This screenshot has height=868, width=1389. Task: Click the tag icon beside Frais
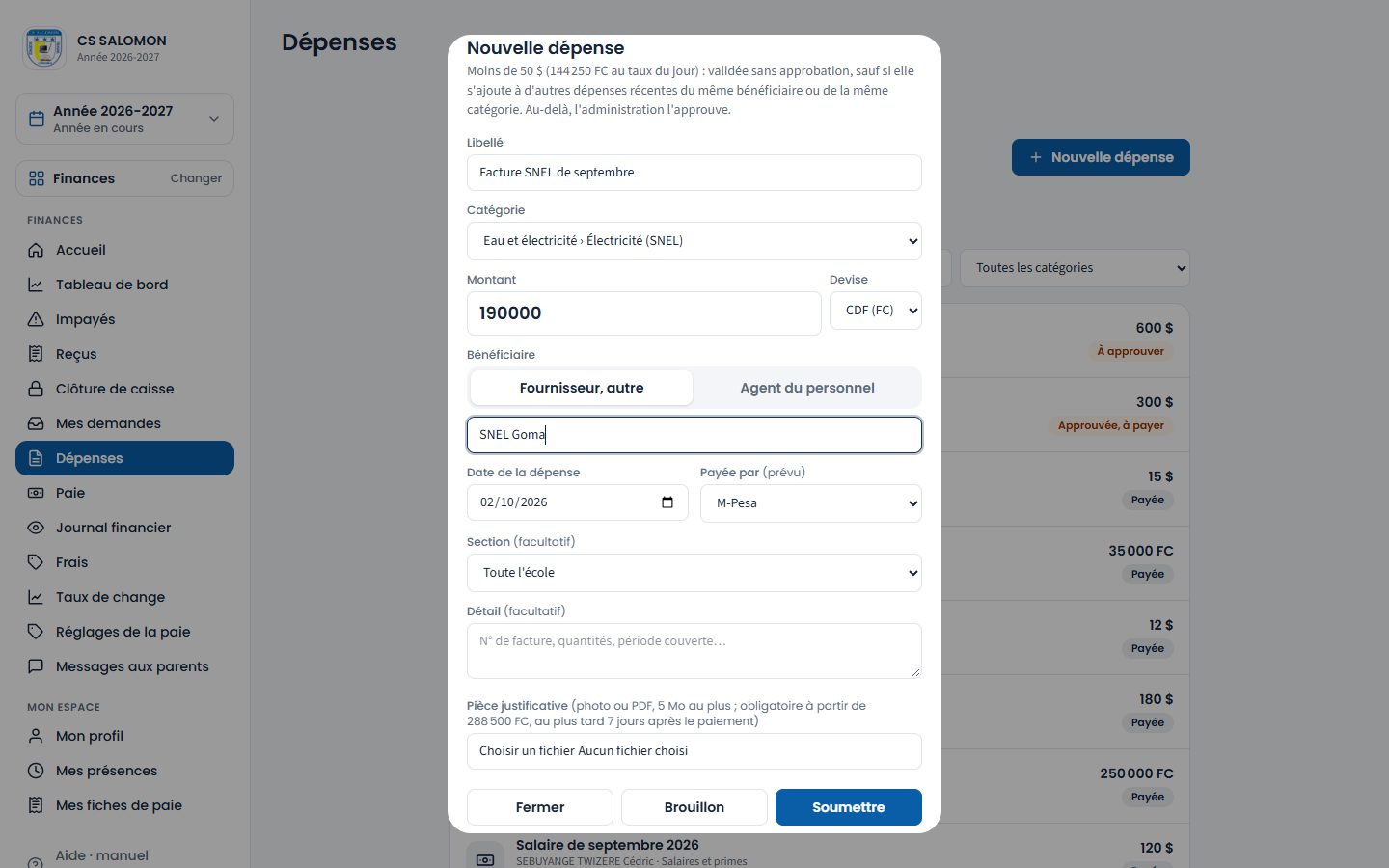click(36, 562)
